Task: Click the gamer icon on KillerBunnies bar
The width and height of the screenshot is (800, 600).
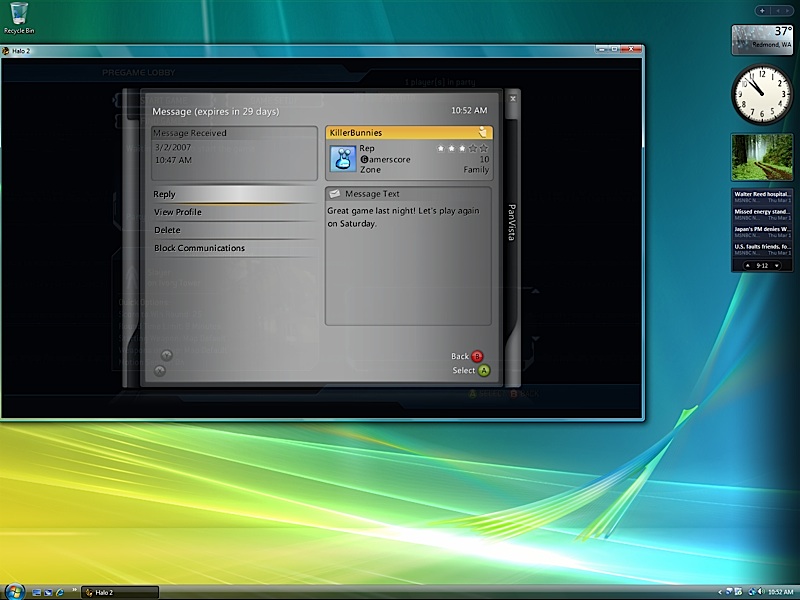Action: pyautogui.click(x=482, y=132)
